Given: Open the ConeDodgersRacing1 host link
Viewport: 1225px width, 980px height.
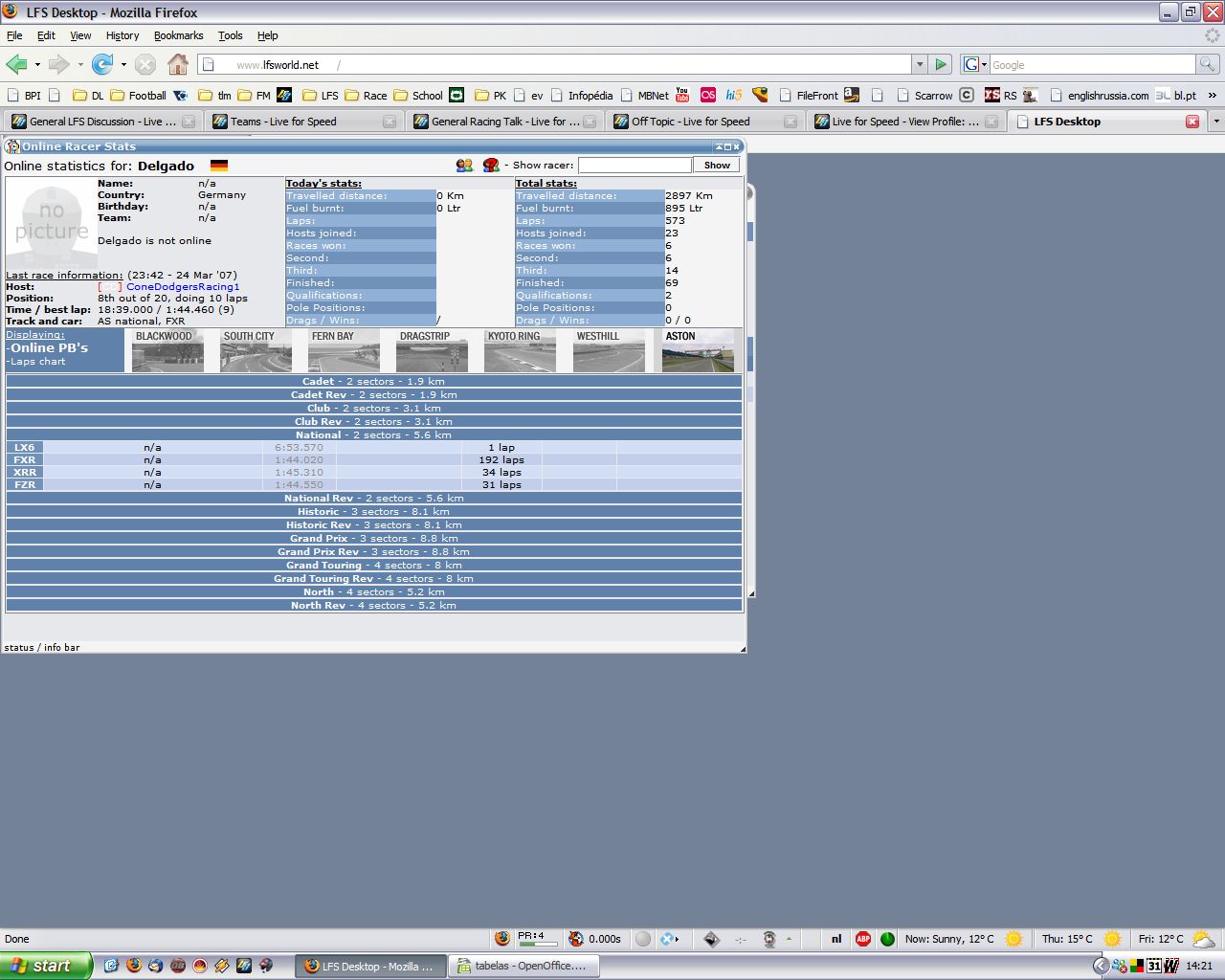Looking at the screenshot, I should pyautogui.click(x=183, y=286).
